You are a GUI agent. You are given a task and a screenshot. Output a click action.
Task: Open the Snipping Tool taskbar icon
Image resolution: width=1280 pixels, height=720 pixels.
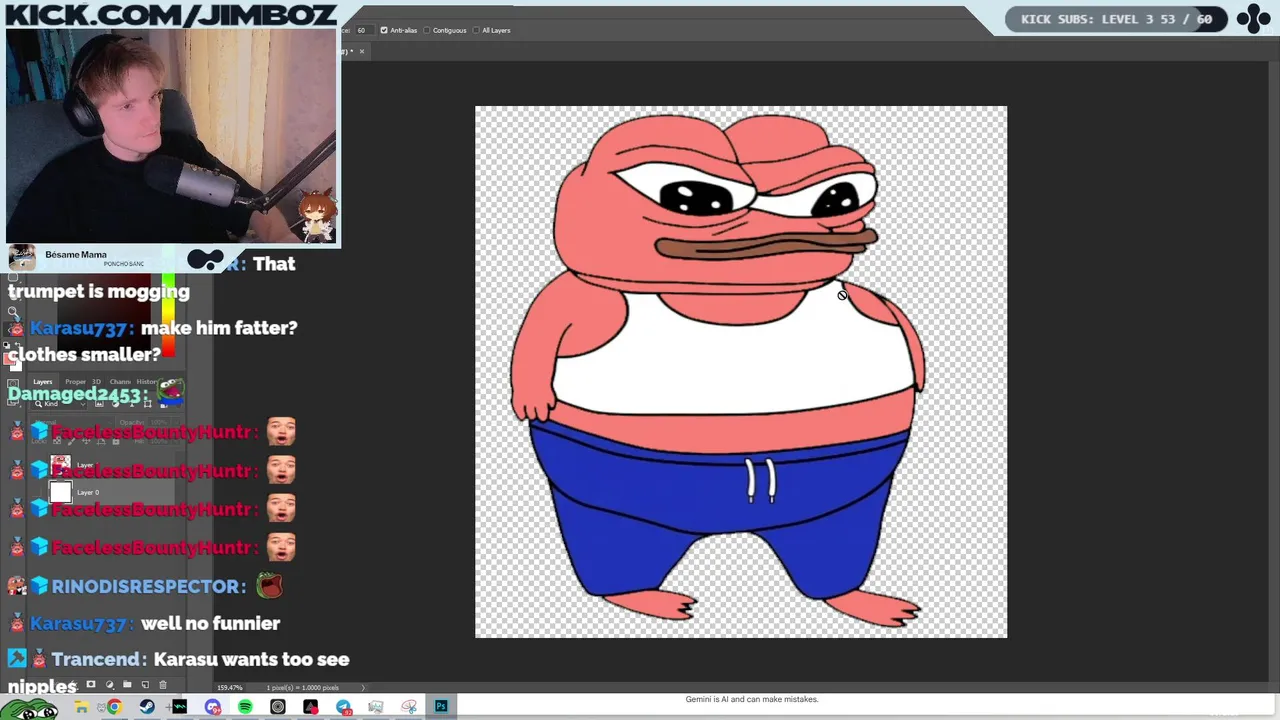click(408, 707)
